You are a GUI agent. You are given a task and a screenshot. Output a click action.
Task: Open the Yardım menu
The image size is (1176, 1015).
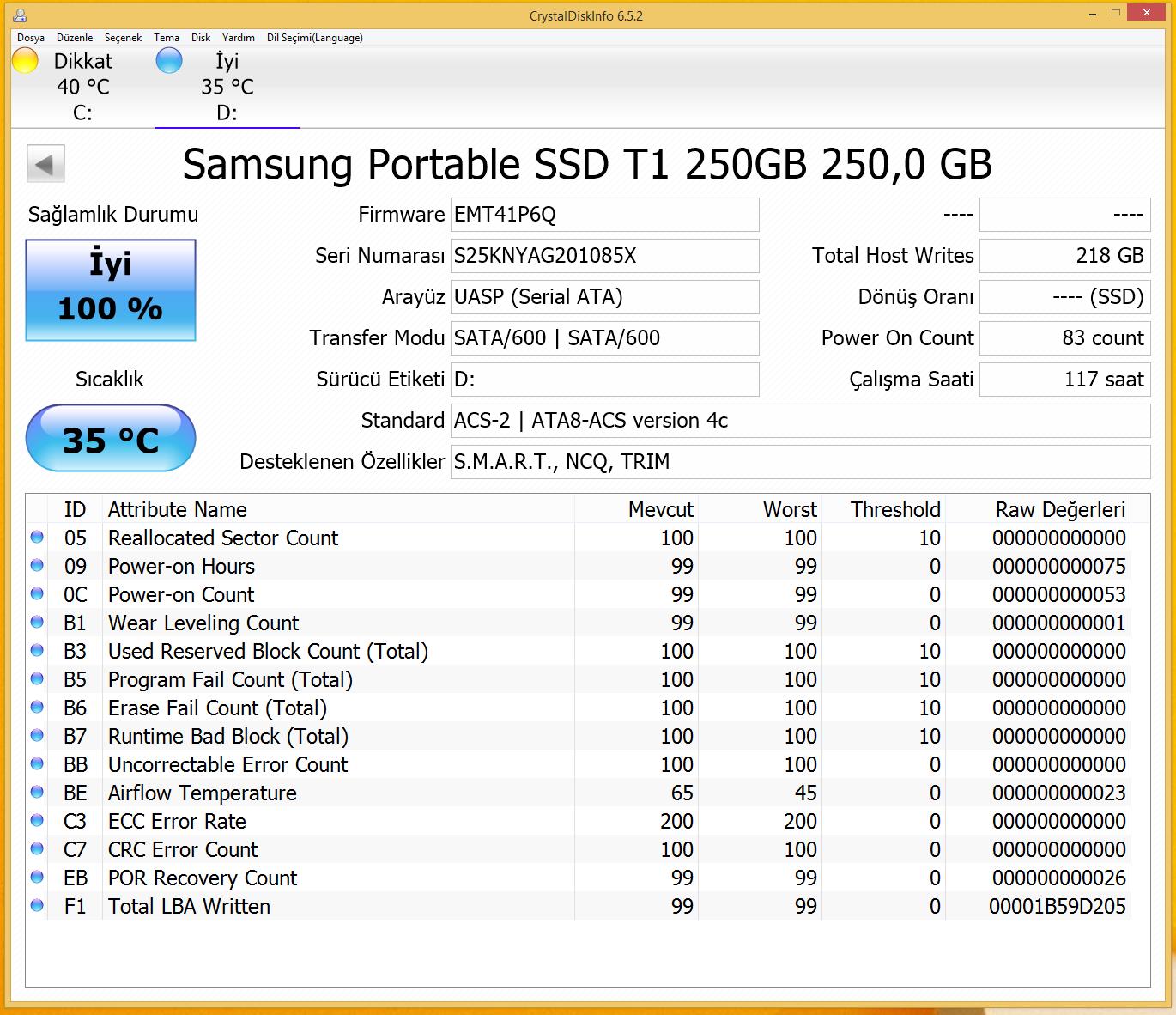click(x=239, y=38)
